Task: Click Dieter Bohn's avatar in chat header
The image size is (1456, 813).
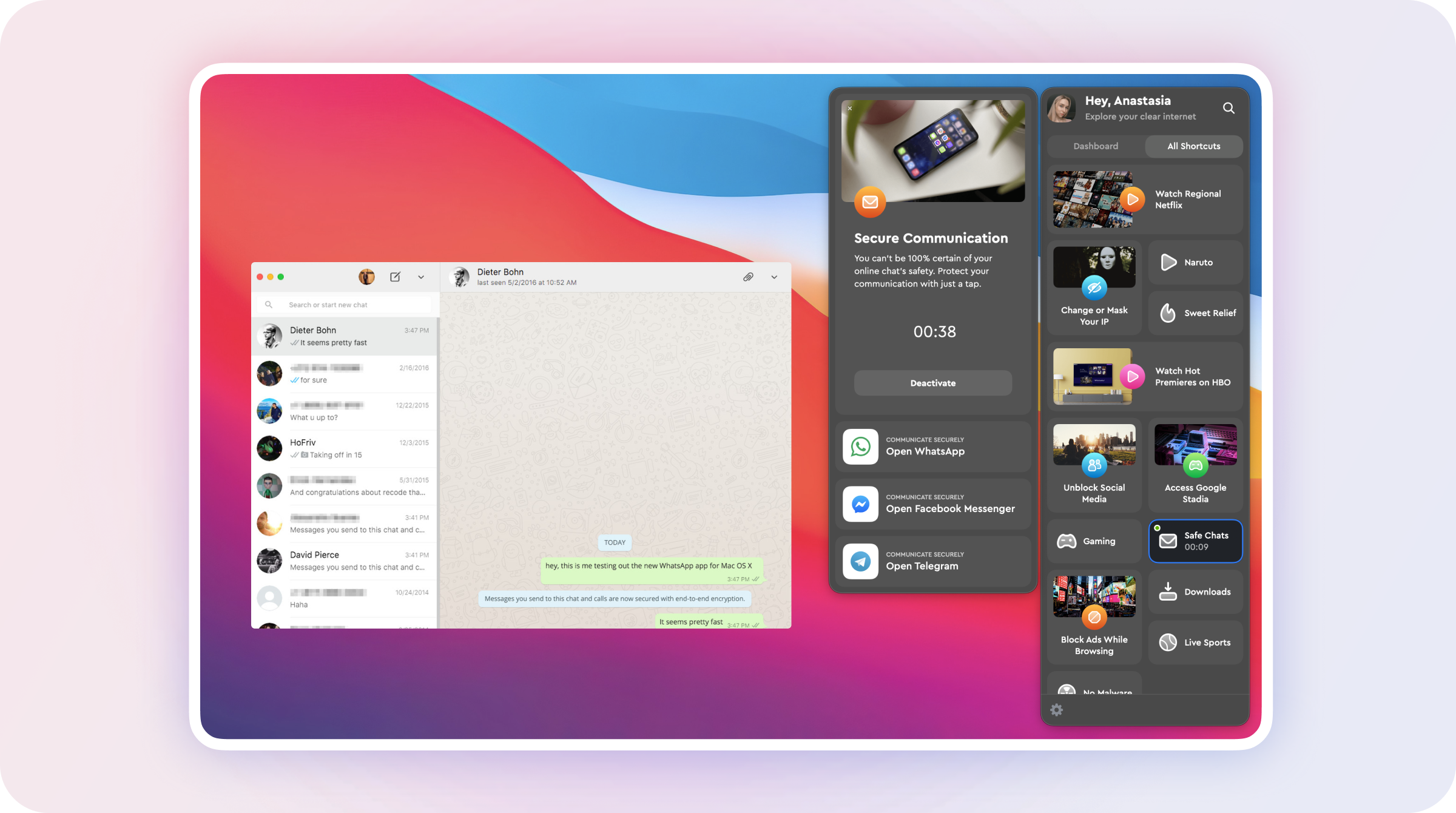Action: (x=460, y=277)
